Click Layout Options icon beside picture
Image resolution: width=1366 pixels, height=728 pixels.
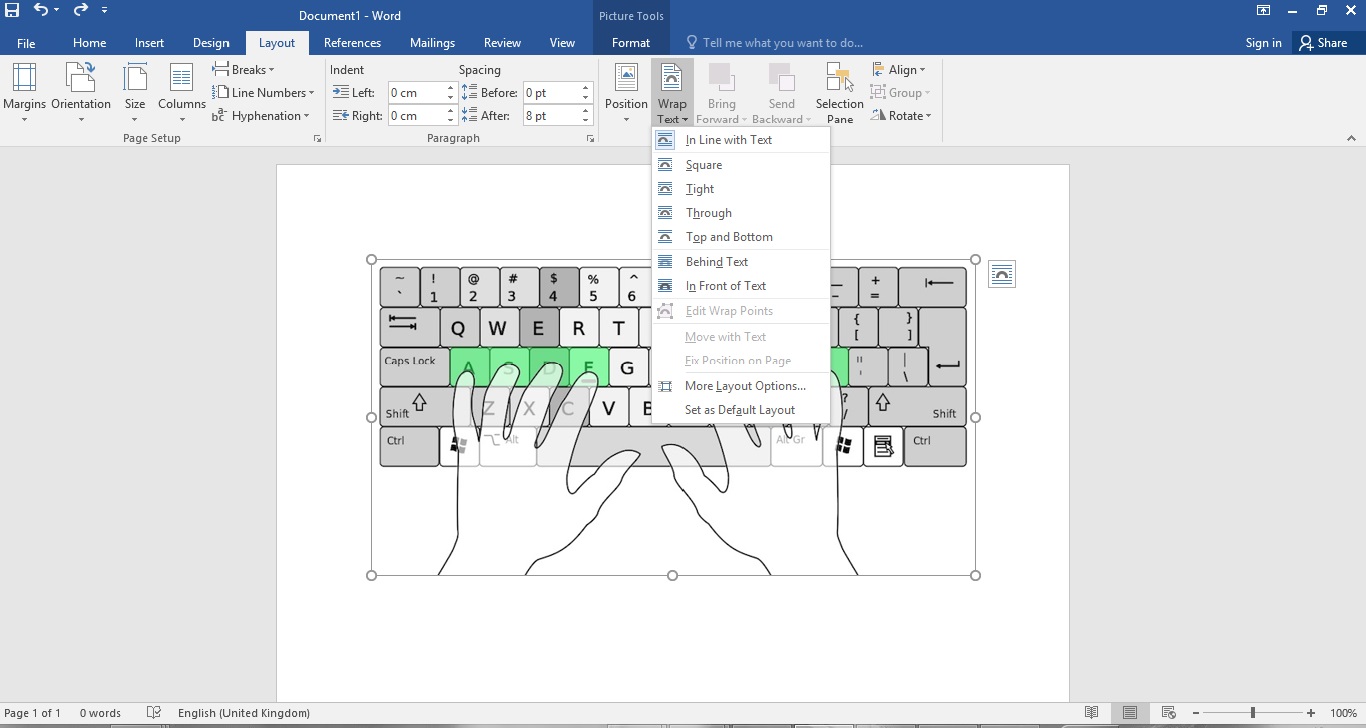[x=1001, y=274]
